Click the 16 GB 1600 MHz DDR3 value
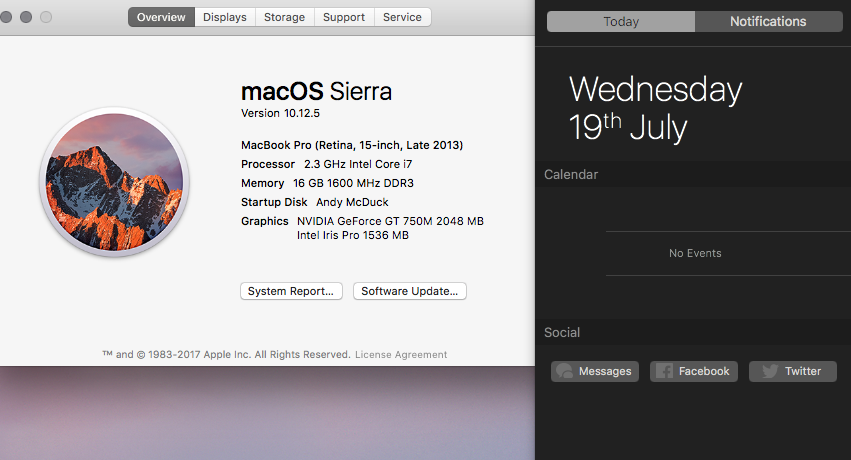The width and height of the screenshot is (851, 460). [x=353, y=183]
